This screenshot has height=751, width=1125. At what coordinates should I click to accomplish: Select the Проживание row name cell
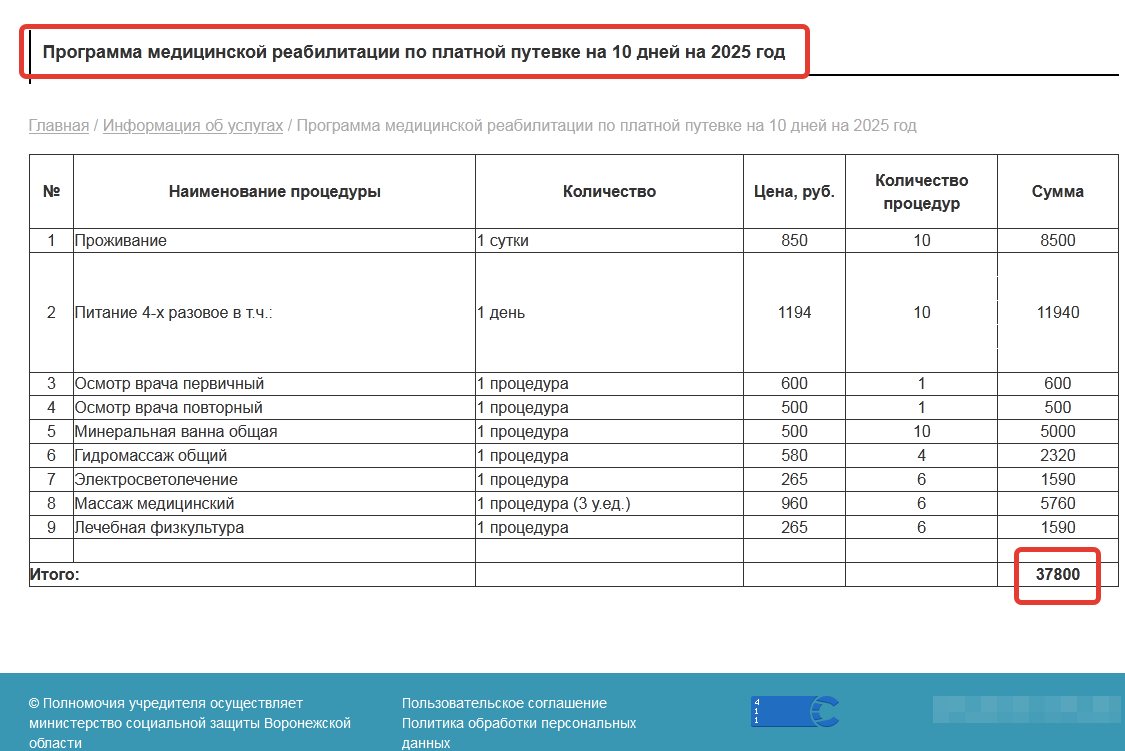tap(121, 241)
